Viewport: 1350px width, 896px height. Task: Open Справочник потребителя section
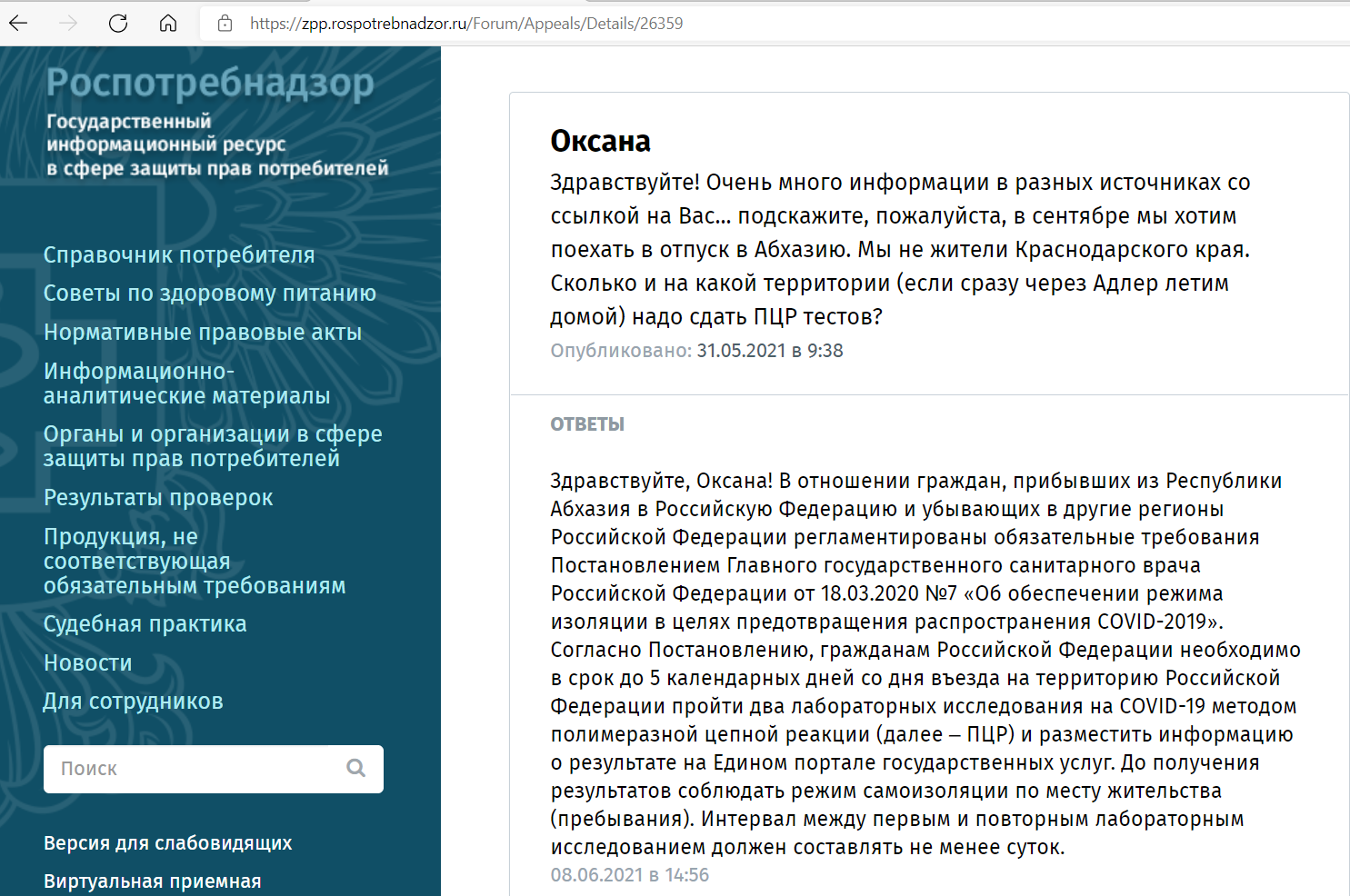[x=179, y=255]
